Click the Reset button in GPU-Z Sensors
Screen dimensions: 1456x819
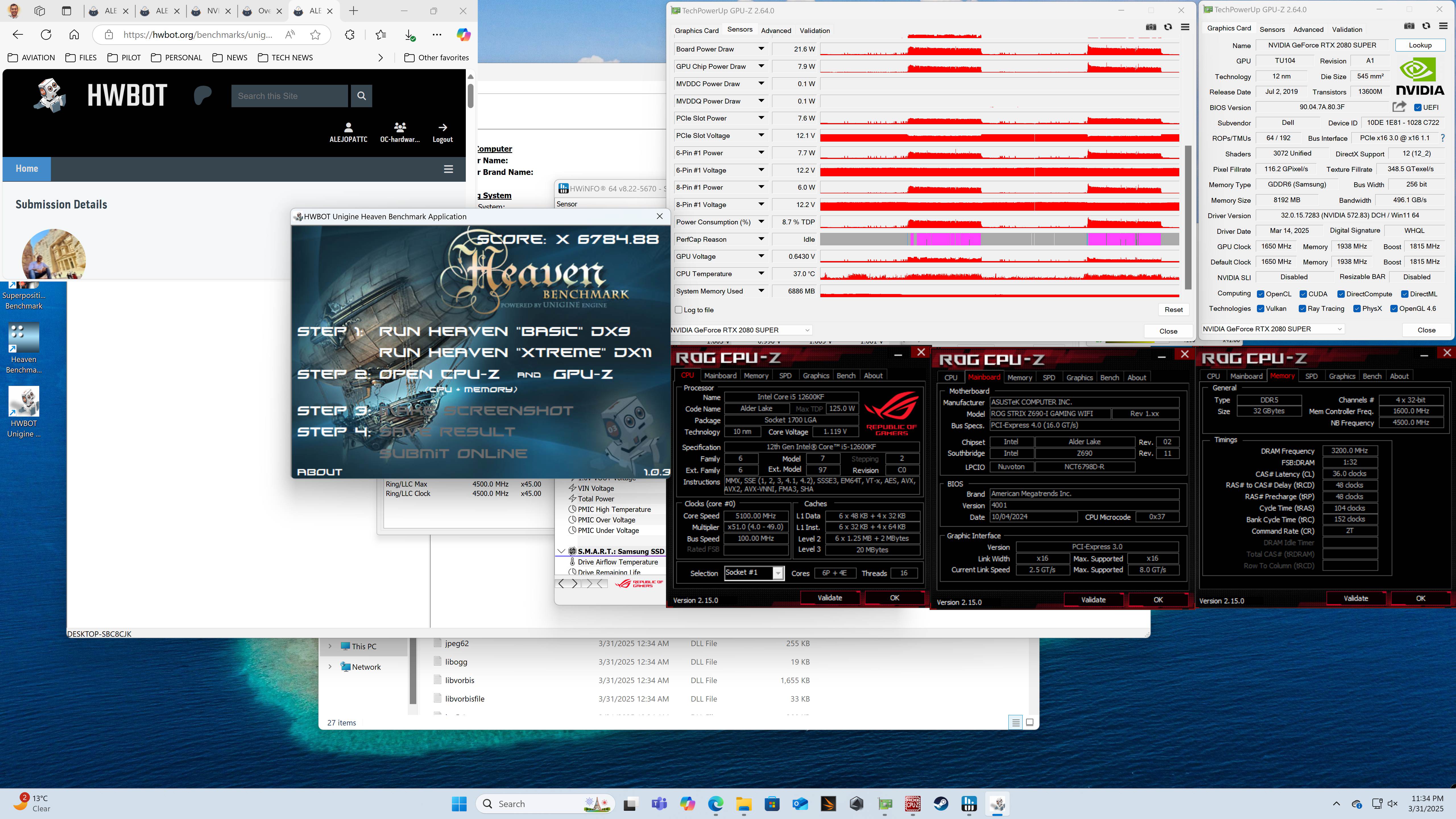1173,310
